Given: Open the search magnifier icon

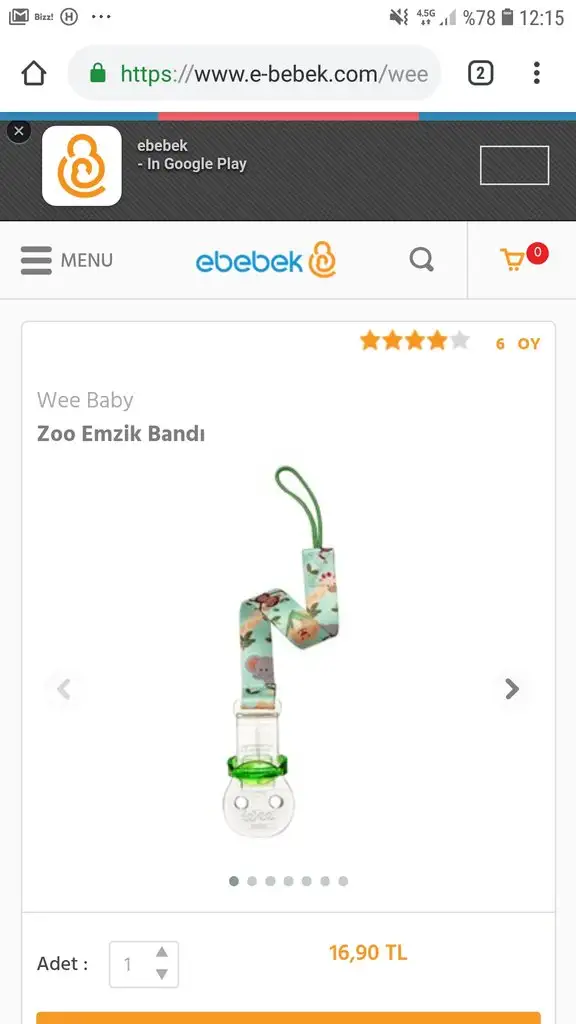Looking at the screenshot, I should (x=422, y=260).
